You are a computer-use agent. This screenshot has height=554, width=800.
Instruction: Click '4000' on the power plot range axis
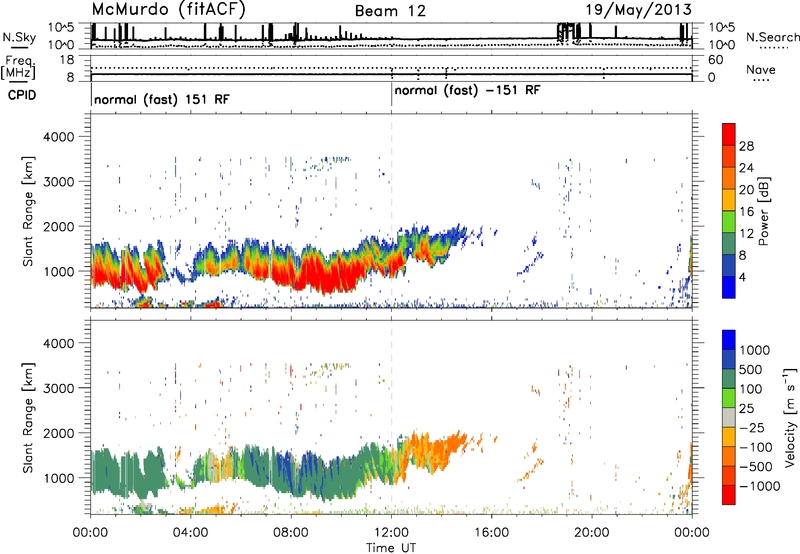point(58,137)
